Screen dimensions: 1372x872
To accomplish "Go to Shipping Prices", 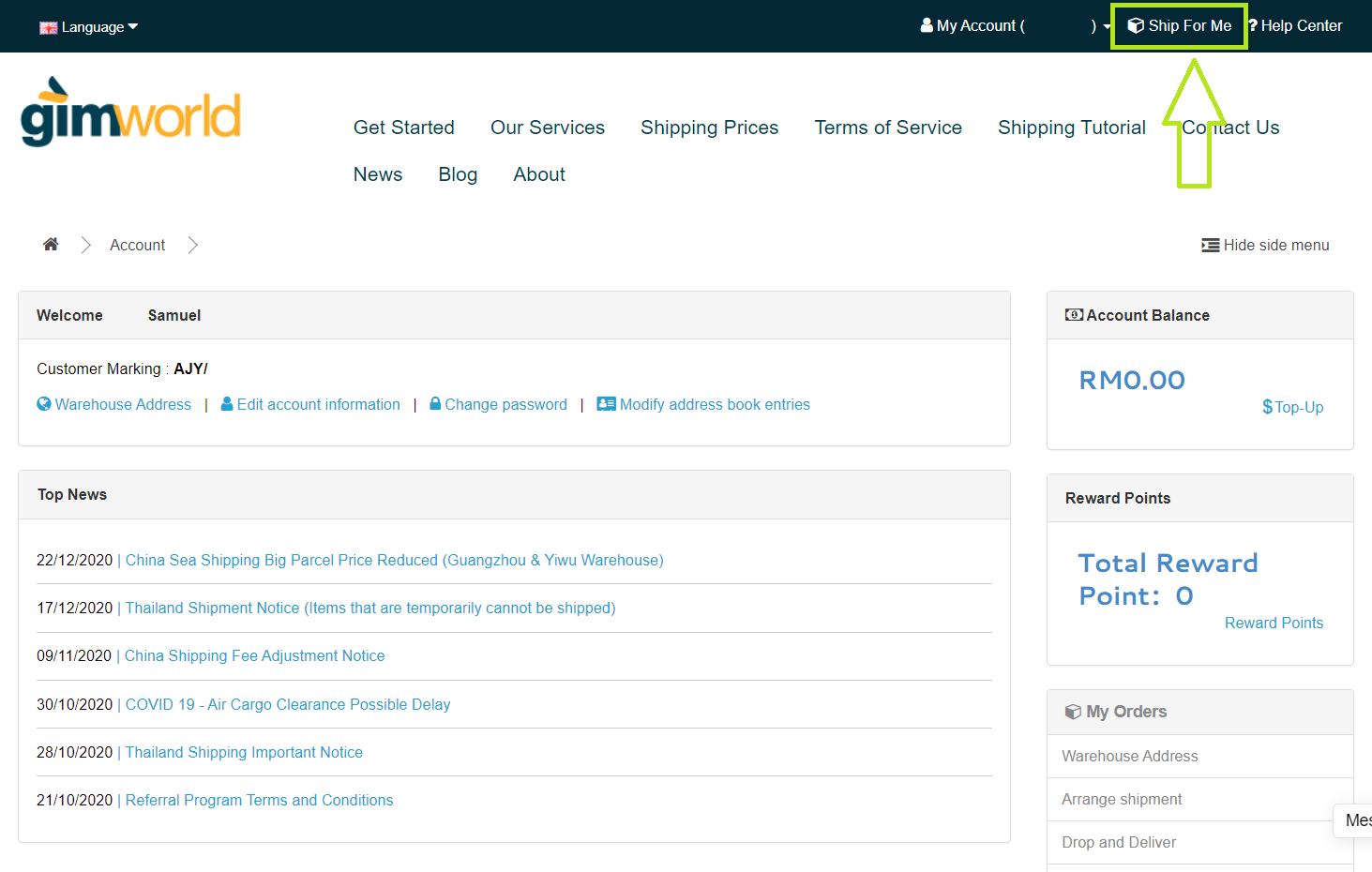I will coord(710,128).
